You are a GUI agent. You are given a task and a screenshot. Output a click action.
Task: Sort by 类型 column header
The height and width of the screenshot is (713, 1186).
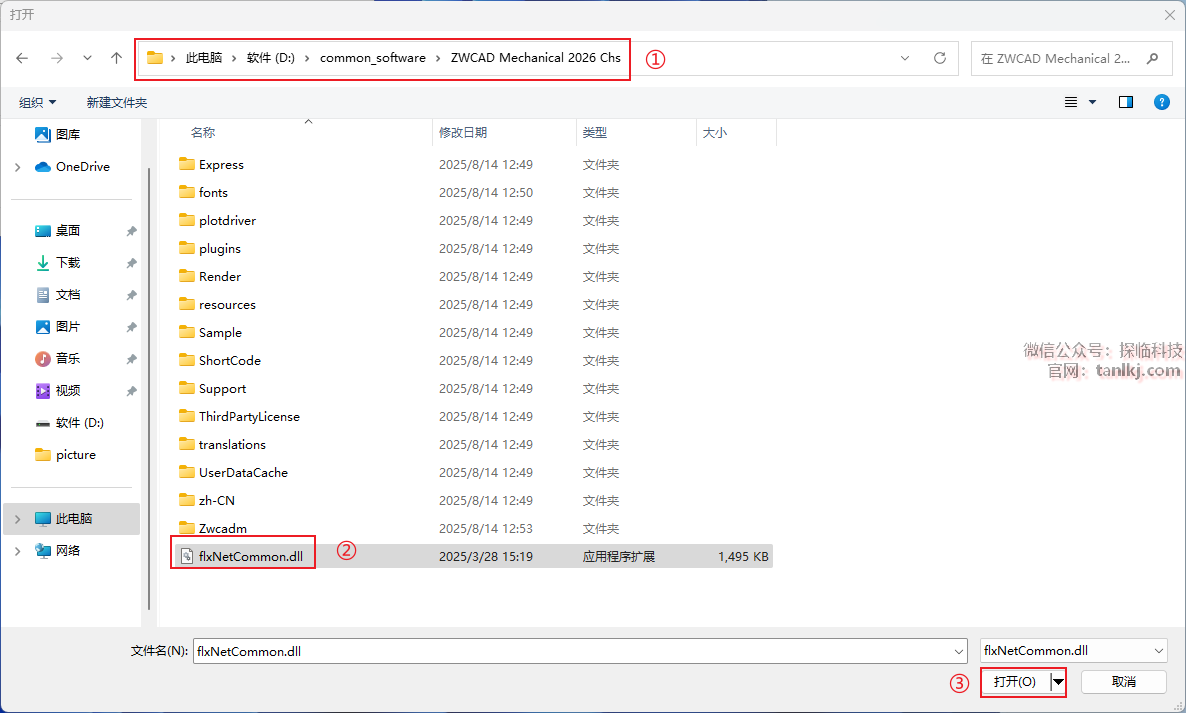[595, 132]
